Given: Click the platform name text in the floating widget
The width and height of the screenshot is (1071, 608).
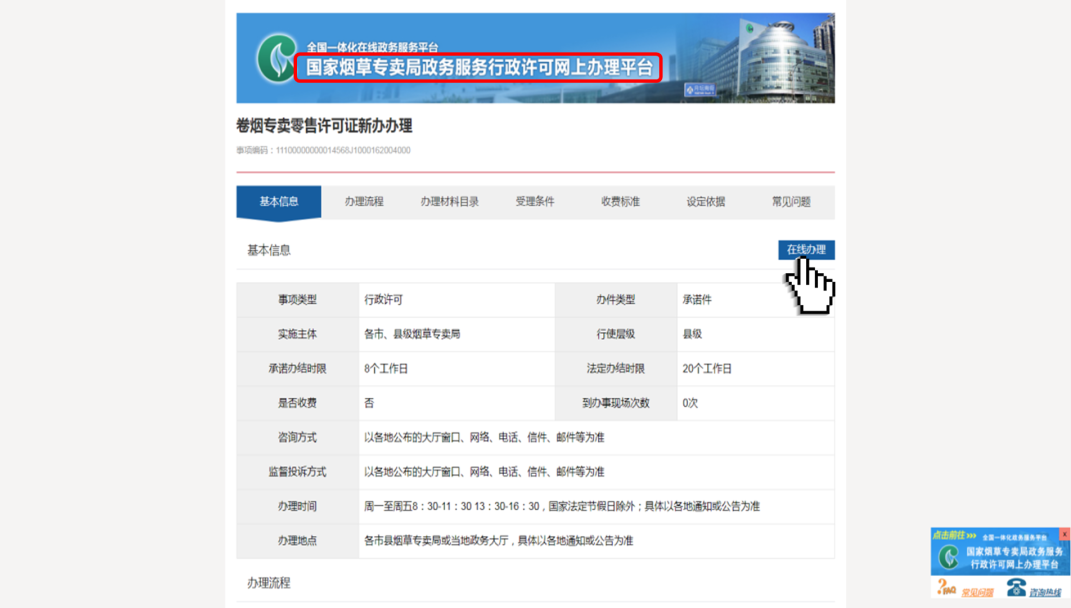Looking at the screenshot, I should 1014,557.
